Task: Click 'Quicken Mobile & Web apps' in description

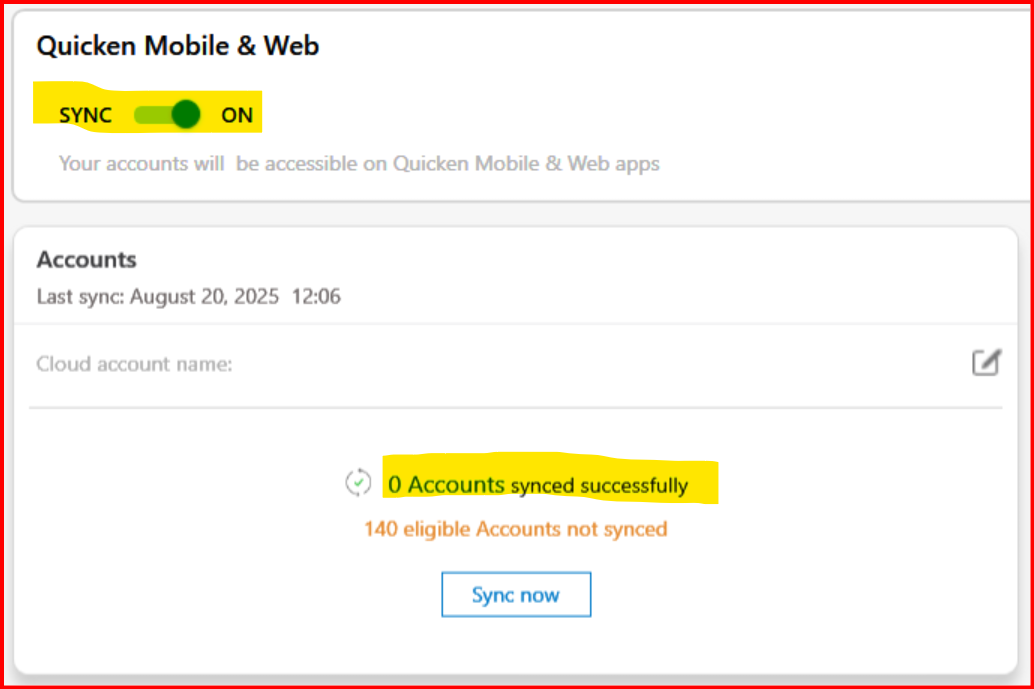Action: point(526,164)
